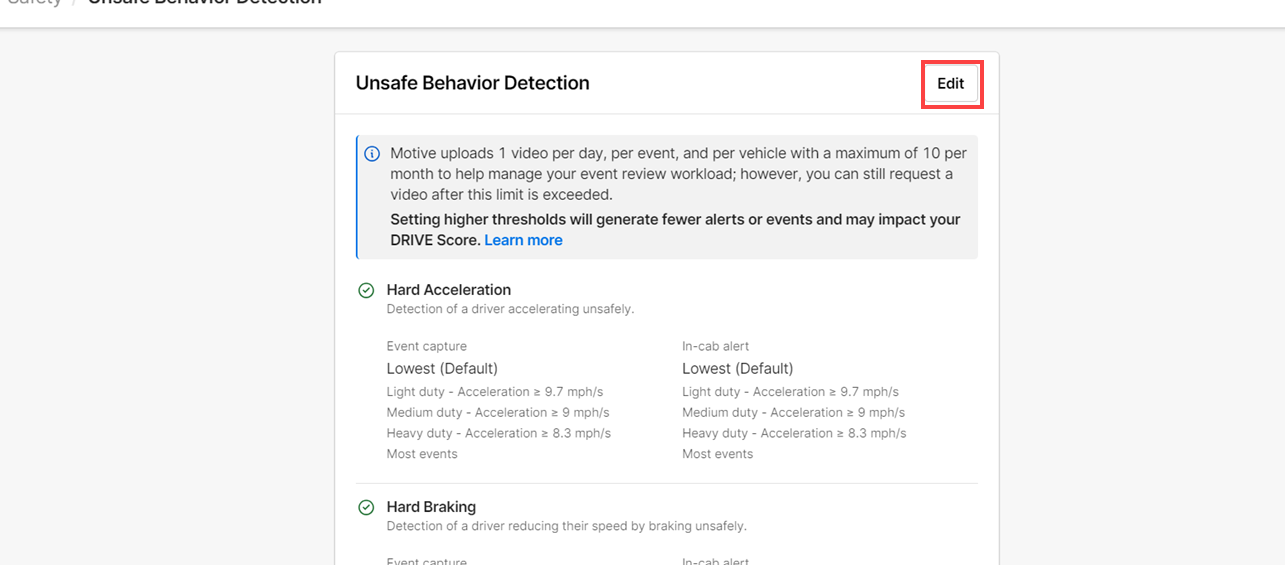Click the In-cab alert label for Hard Acceleration
This screenshot has width=1285, height=565.
coord(715,346)
